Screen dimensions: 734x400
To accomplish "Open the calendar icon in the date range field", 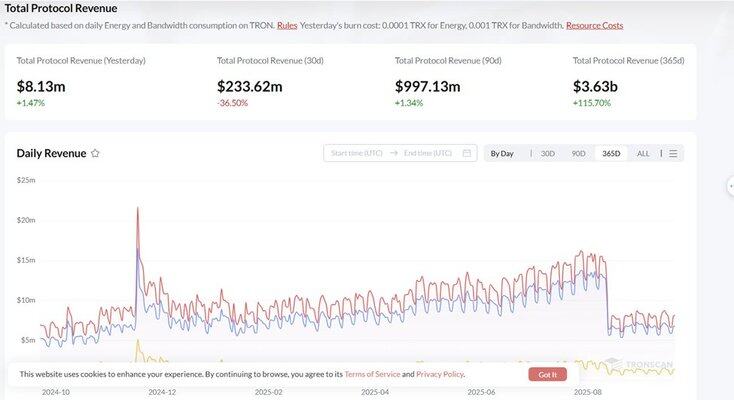I will (467, 153).
